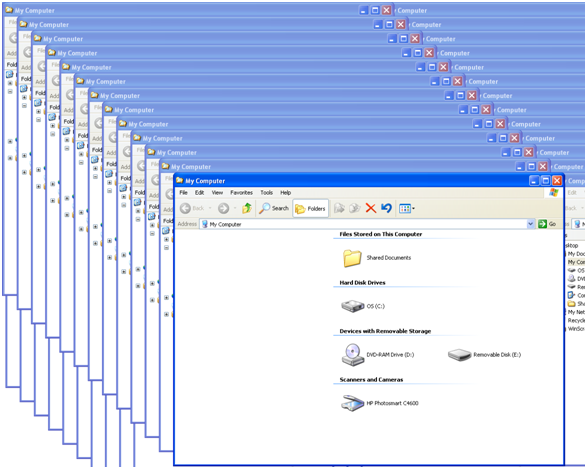Toggle the Folders pane button

[x=310, y=208]
